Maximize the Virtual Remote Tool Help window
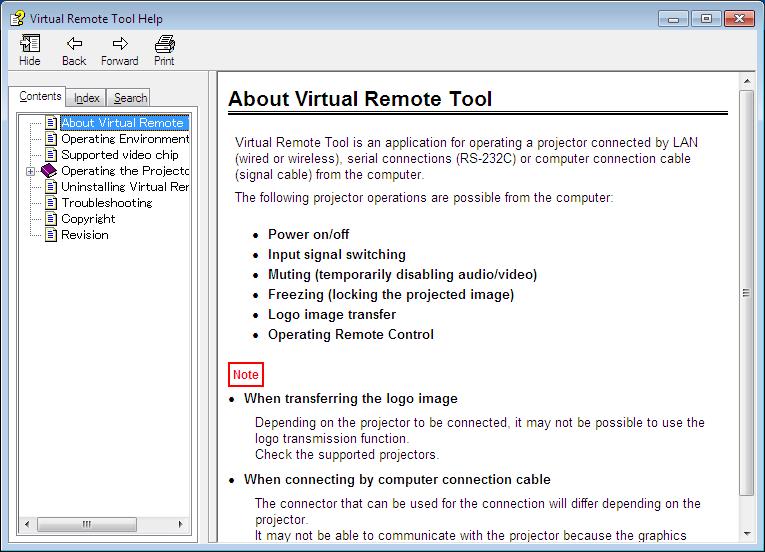The width and height of the screenshot is (765, 552). (x=706, y=19)
